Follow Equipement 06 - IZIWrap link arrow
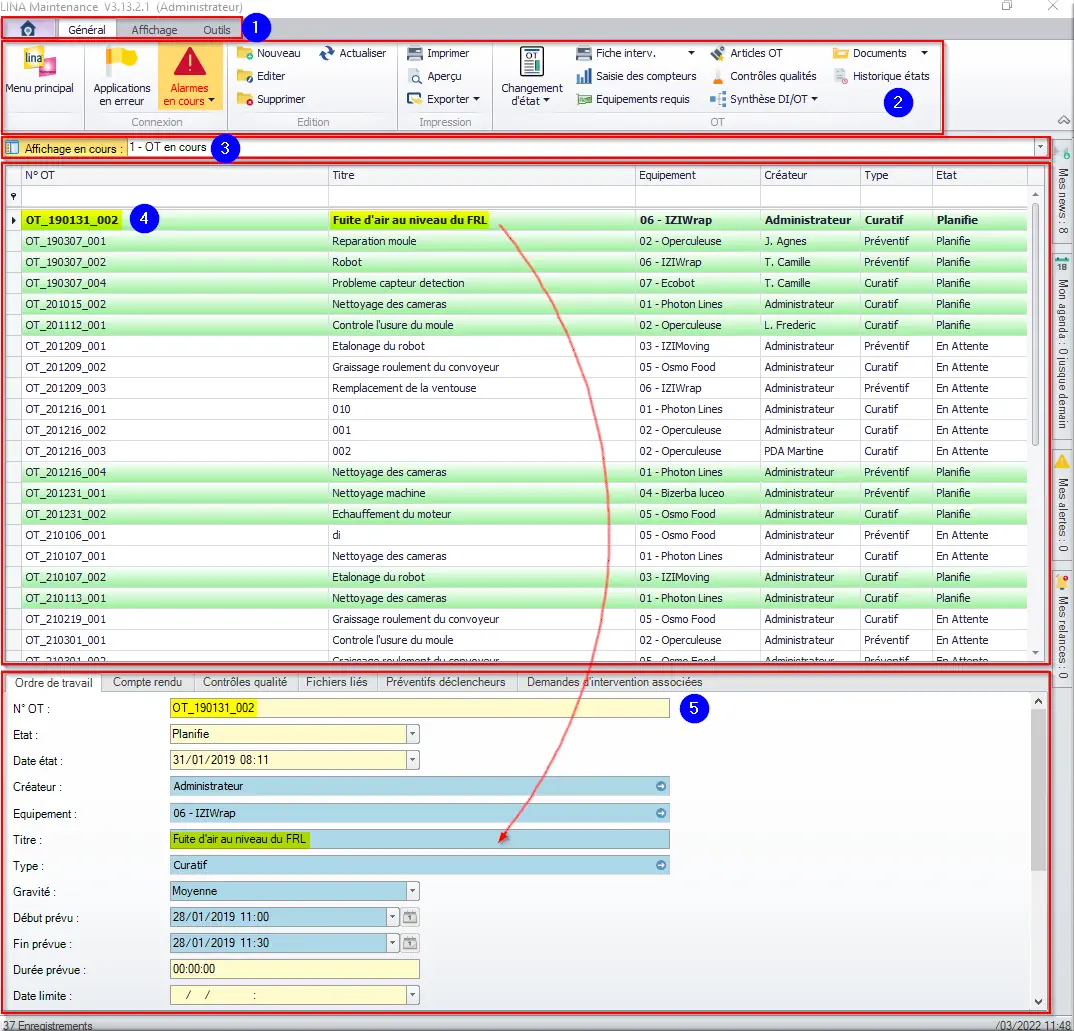 coord(660,813)
